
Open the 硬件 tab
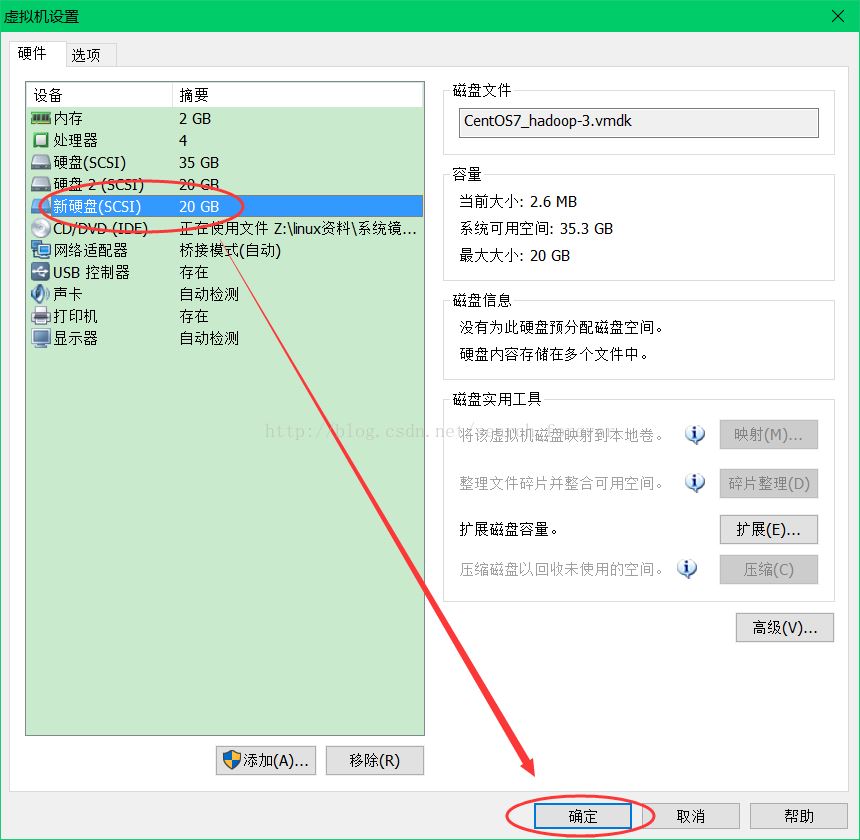point(32,54)
